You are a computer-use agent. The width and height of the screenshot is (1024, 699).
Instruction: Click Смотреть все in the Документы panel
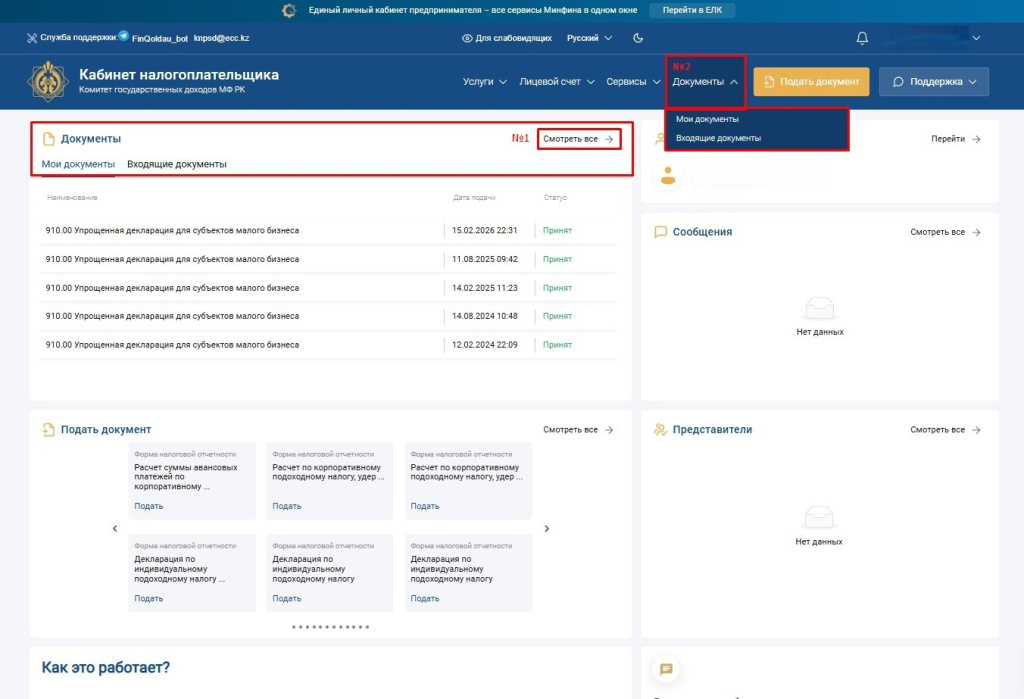(578, 139)
